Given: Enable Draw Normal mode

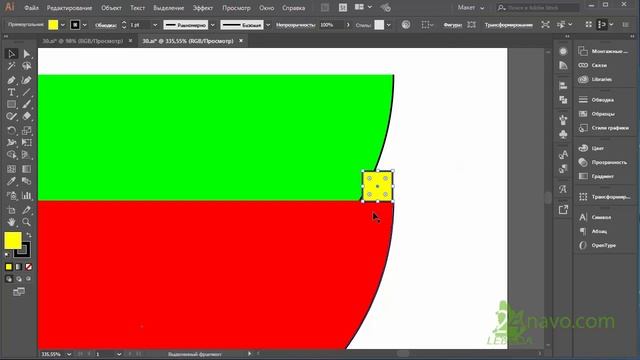Looking at the screenshot, I should click(x=9, y=279).
